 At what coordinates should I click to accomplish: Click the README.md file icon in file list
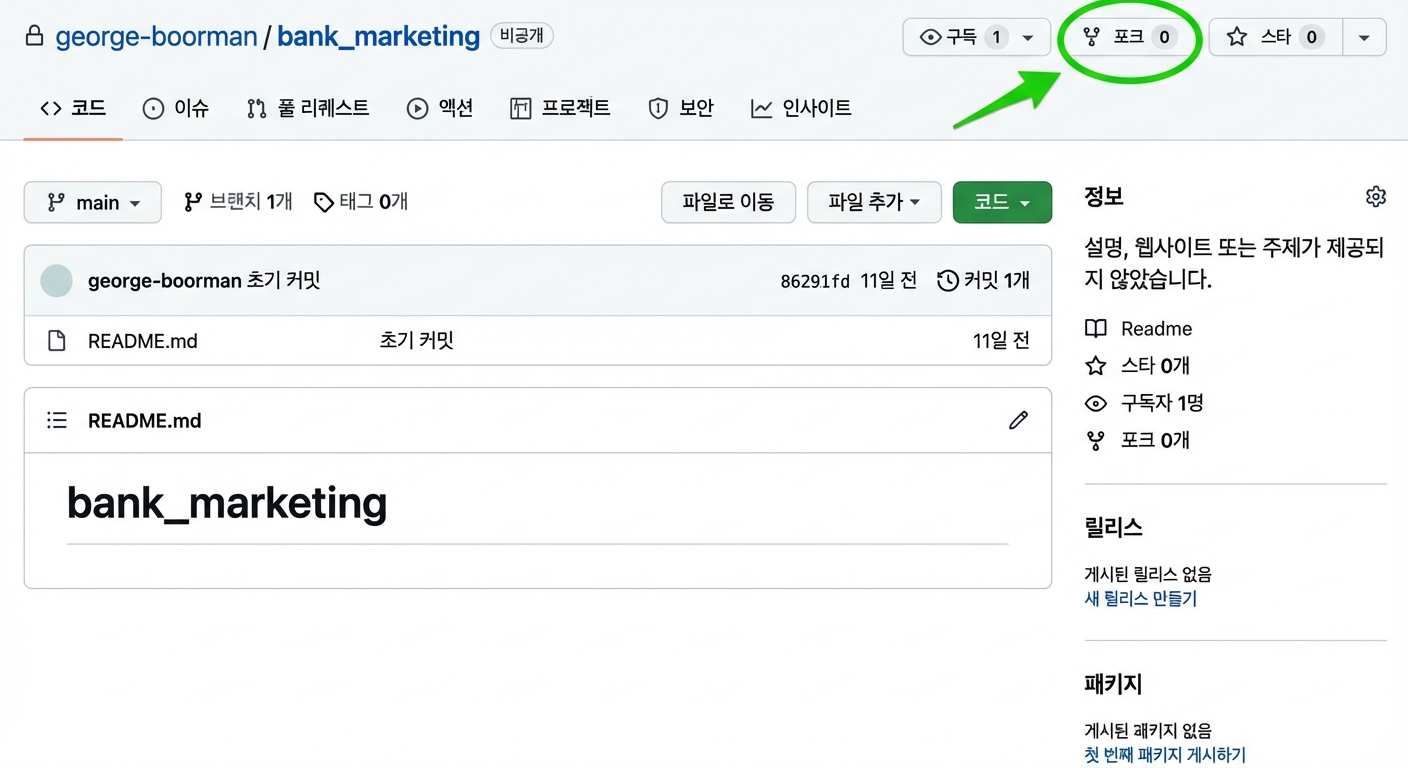(x=57, y=341)
